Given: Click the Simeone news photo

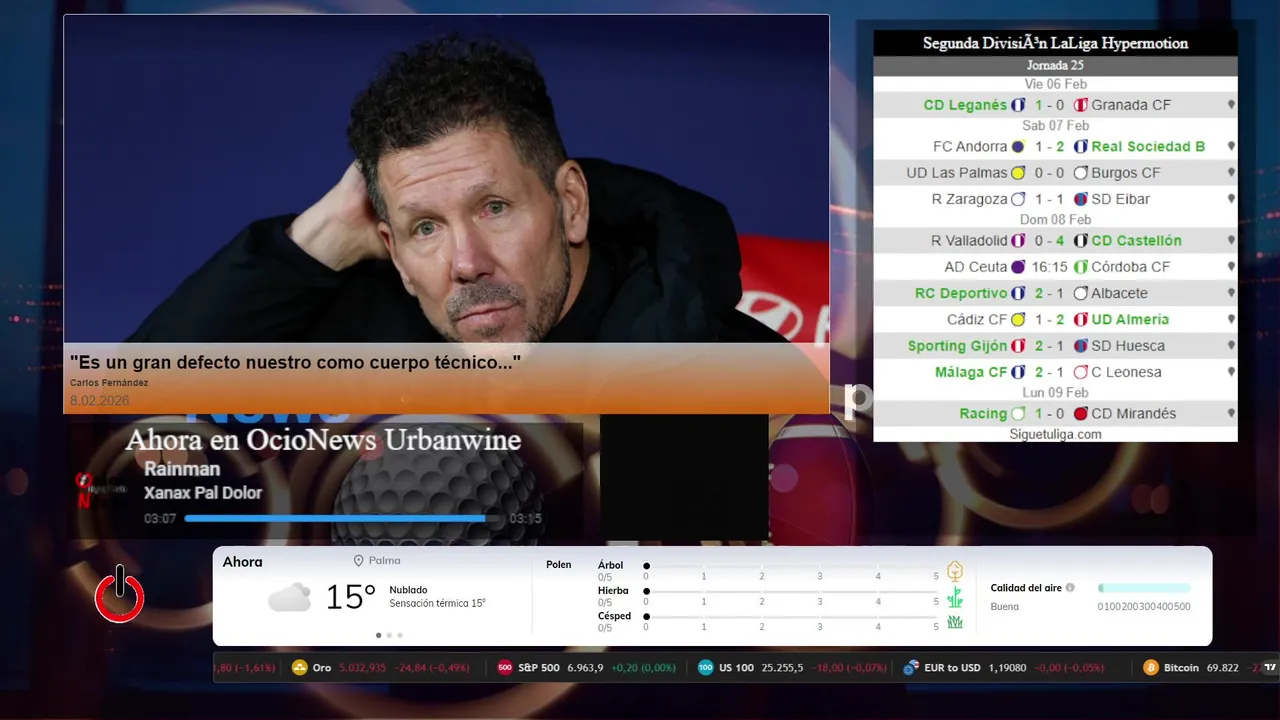Looking at the screenshot, I should point(447,179).
